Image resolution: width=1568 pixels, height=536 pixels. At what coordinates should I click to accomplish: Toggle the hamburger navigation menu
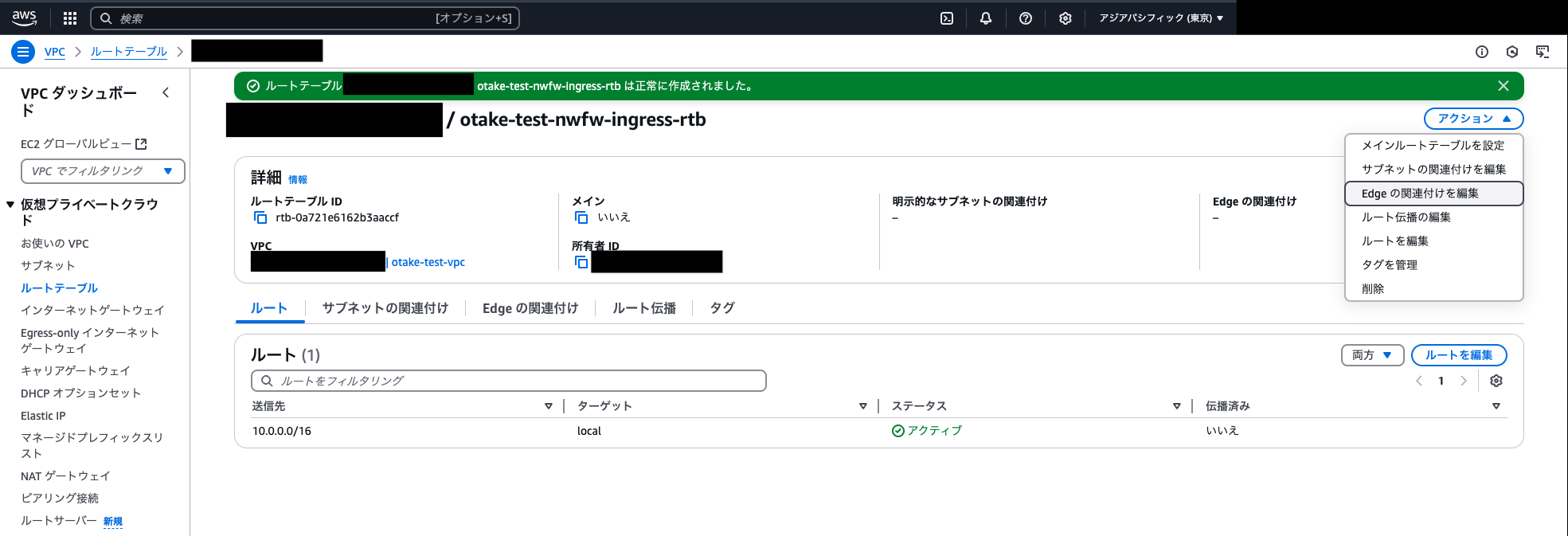(23, 52)
